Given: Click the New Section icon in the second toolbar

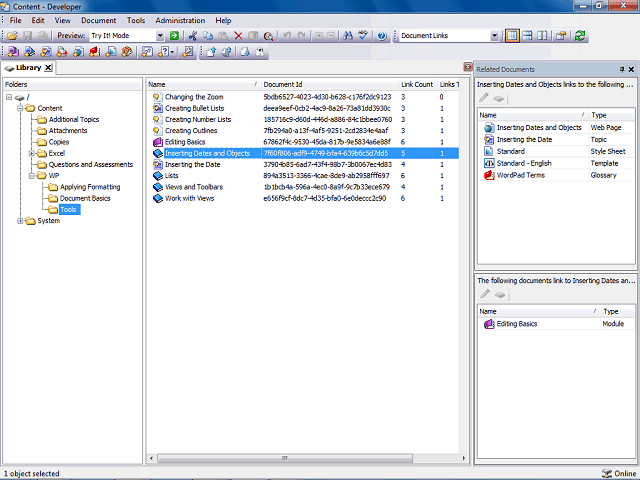Looking at the screenshot, I should 29,52.
